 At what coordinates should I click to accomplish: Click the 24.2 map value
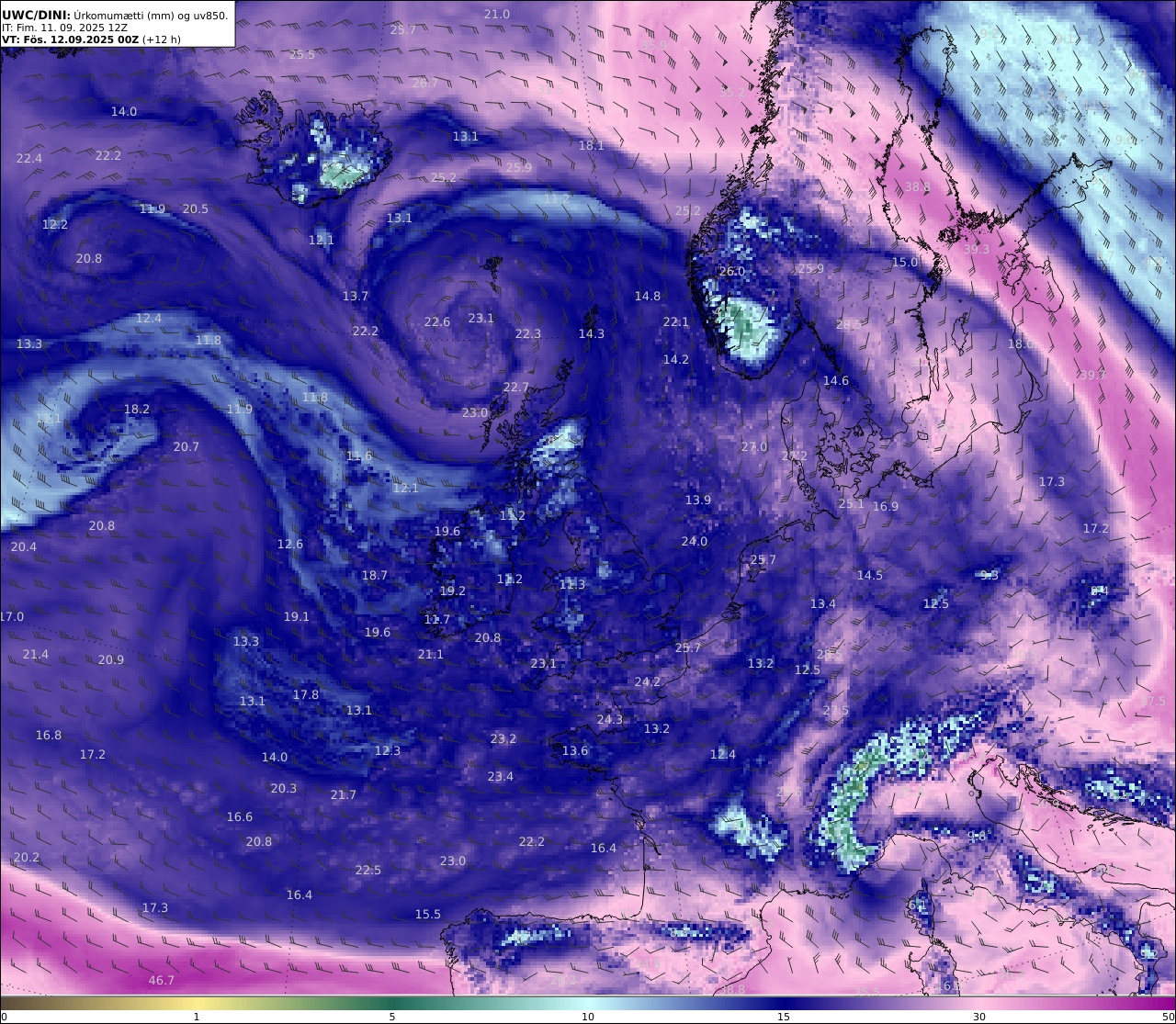(648, 681)
